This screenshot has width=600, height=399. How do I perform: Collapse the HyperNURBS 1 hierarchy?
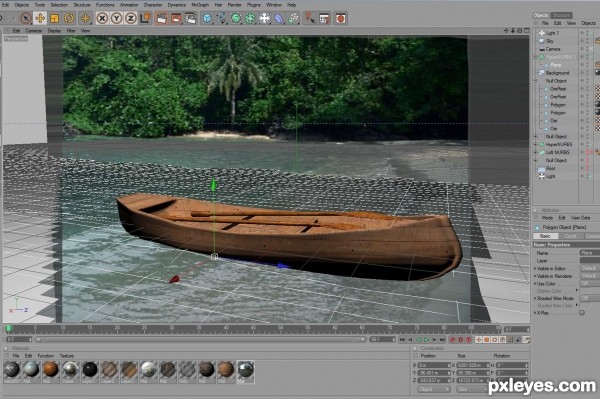point(536,57)
